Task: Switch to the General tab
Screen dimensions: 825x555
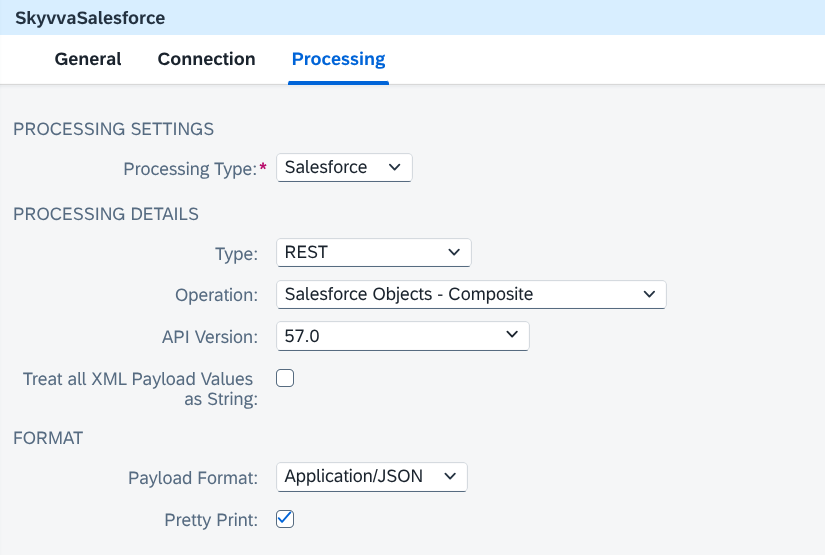Action: [88, 59]
